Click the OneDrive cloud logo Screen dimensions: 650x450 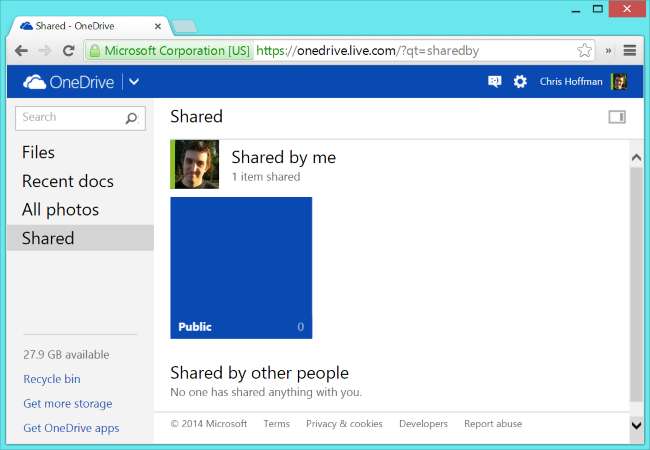click(34, 82)
